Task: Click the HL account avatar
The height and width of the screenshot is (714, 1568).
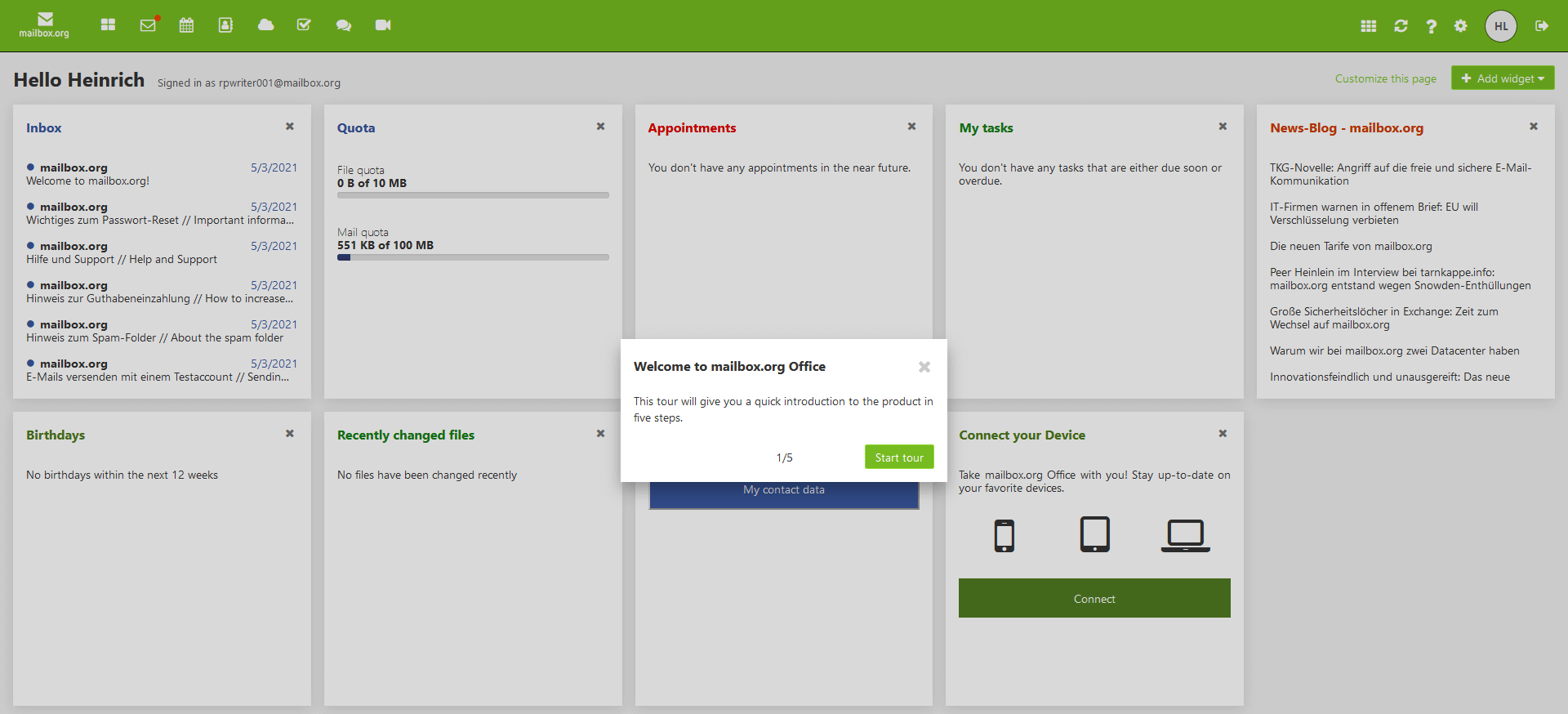Action: [1501, 26]
